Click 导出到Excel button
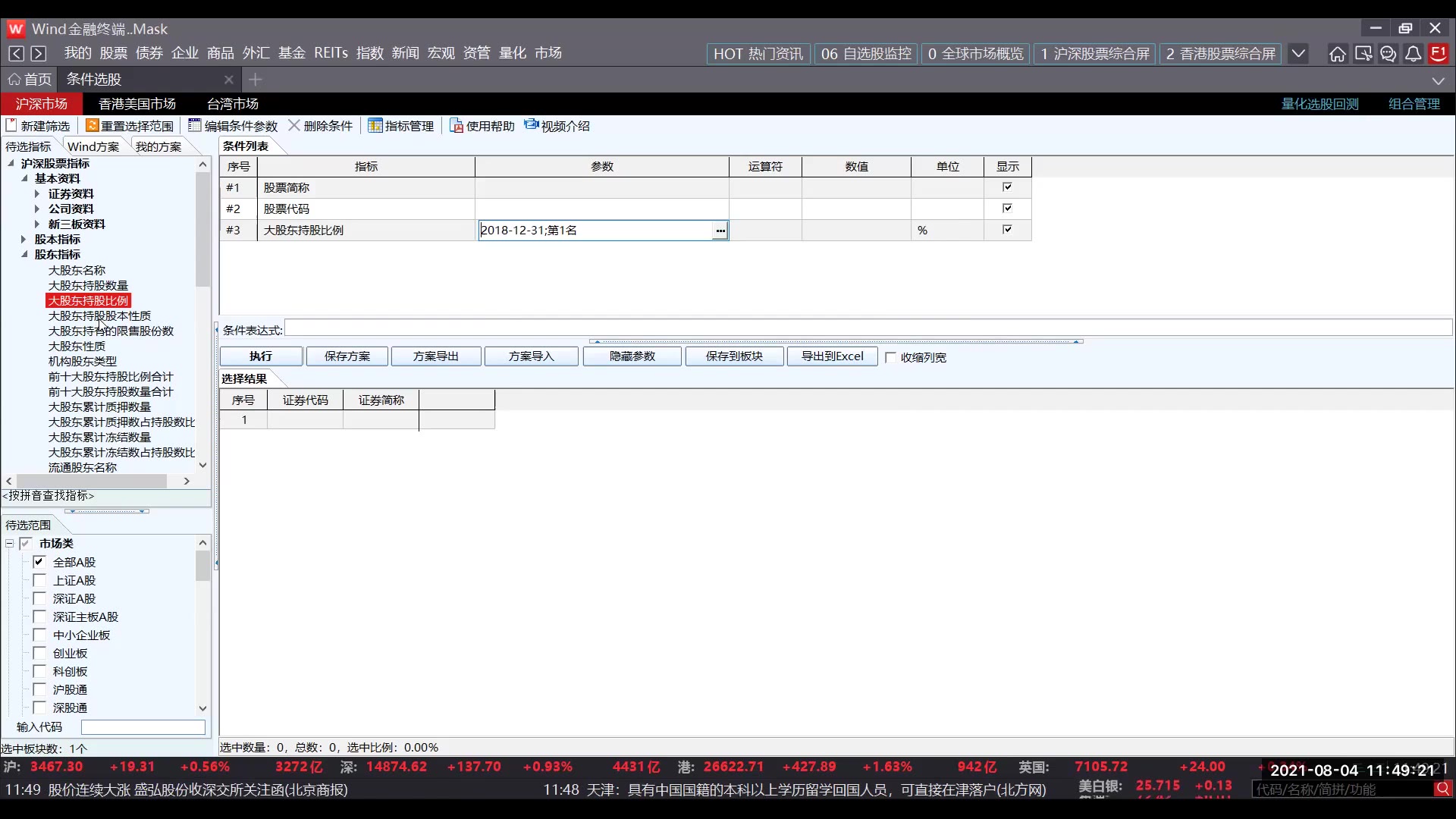This screenshot has width=1456, height=819. (833, 356)
